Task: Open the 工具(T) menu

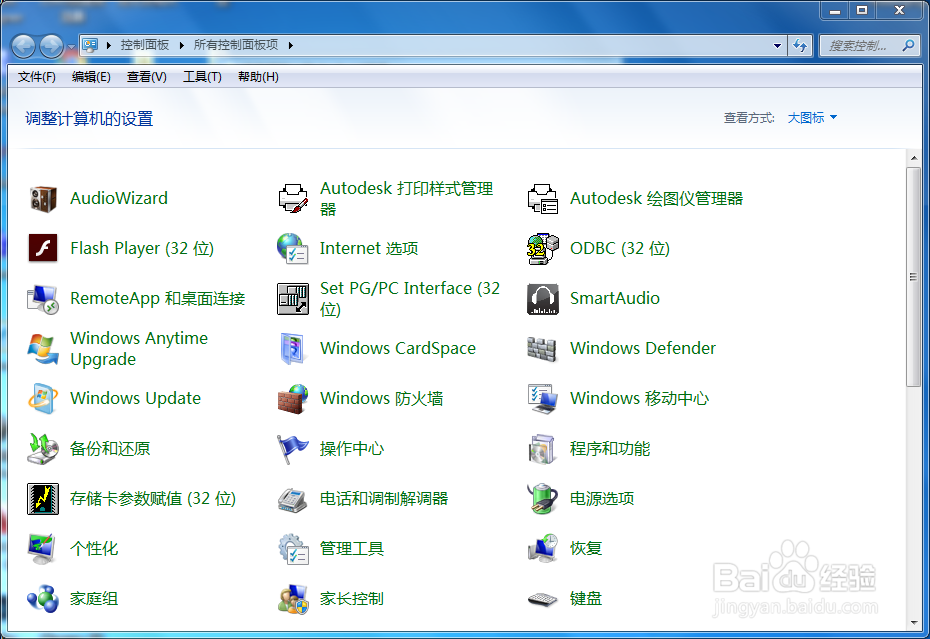Action: point(202,77)
